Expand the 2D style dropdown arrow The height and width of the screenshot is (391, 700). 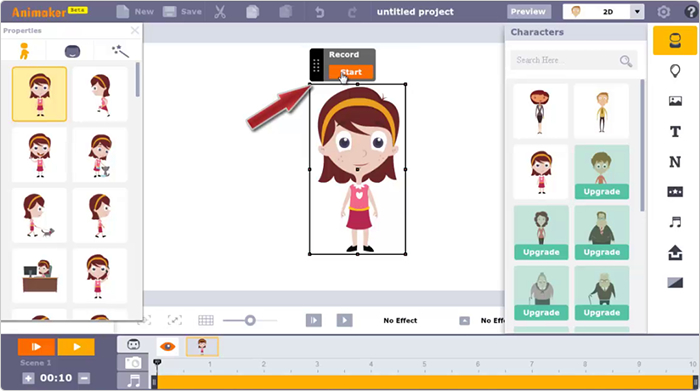[x=637, y=12]
